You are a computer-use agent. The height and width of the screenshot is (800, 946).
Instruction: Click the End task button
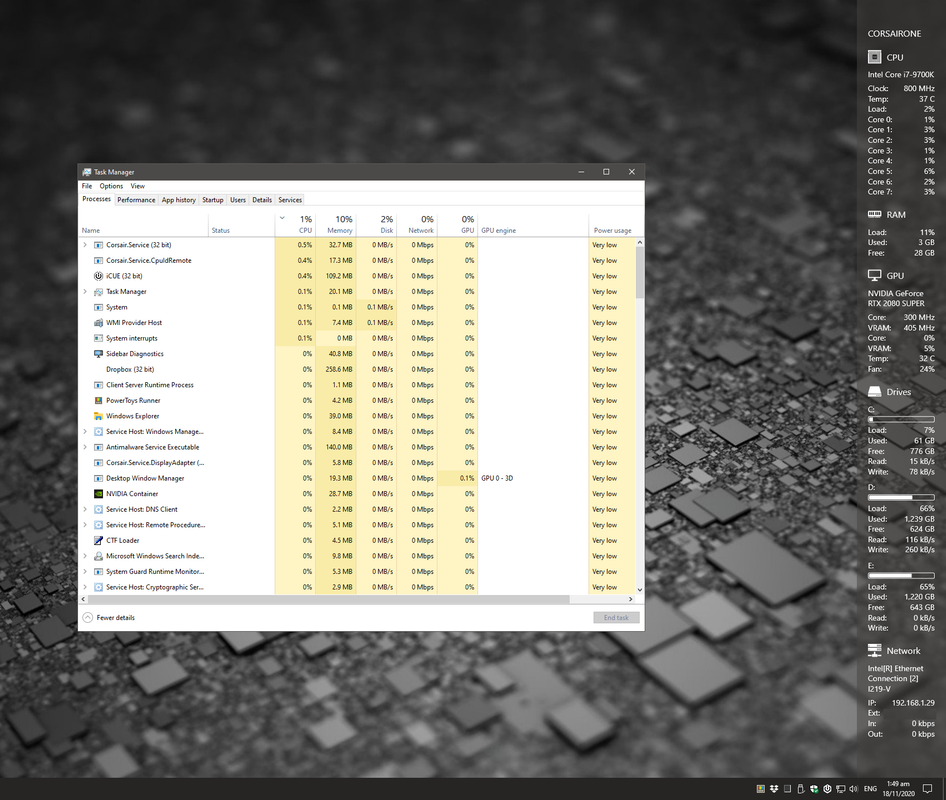click(616, 618)
